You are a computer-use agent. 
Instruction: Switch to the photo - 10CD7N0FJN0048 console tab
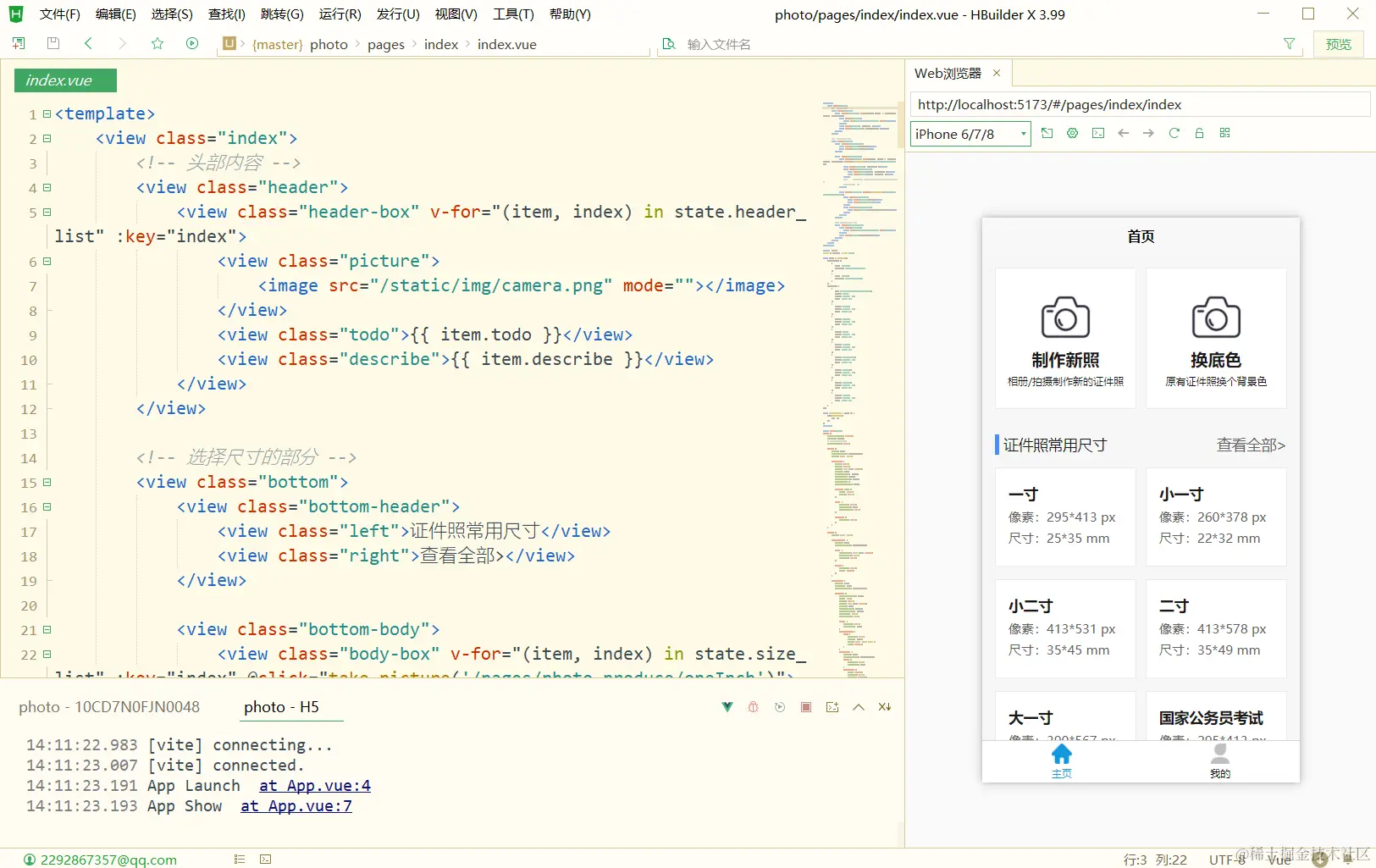coord(109,707)
